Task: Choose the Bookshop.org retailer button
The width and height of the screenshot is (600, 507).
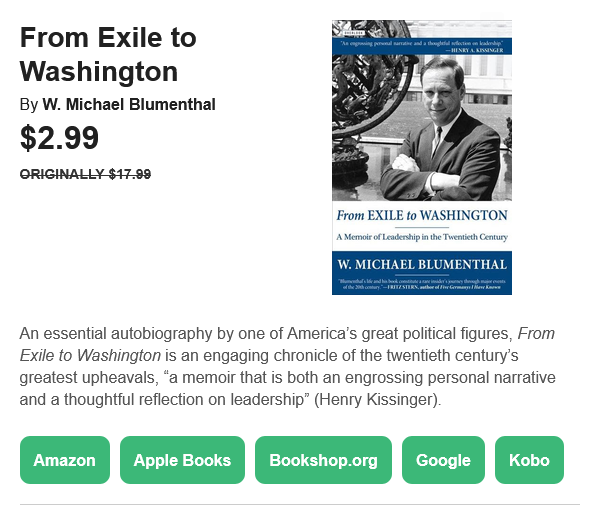Action: tap(323, 460)
